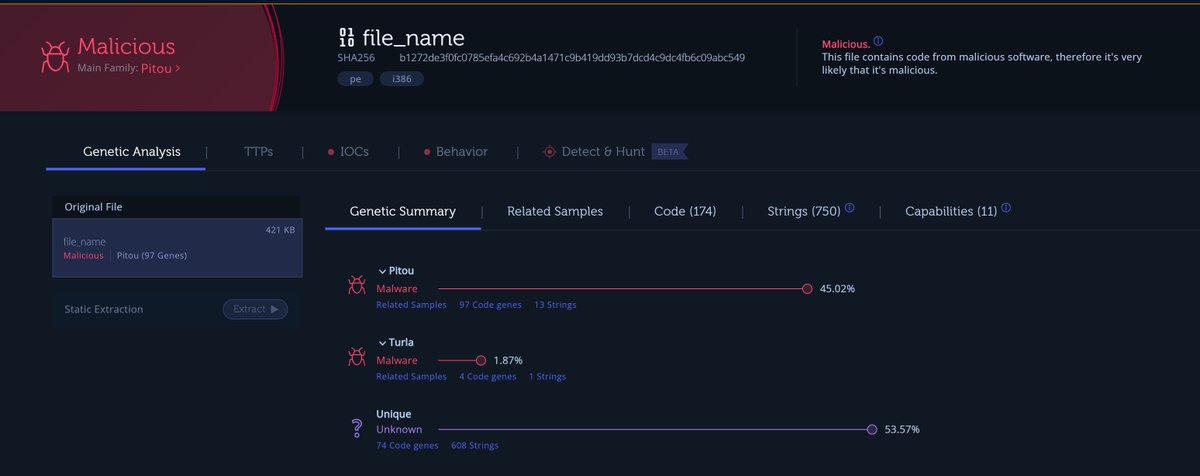The image size is (1200, 476).
Task: Open the TTPs tab
Action: click(258, 152)
